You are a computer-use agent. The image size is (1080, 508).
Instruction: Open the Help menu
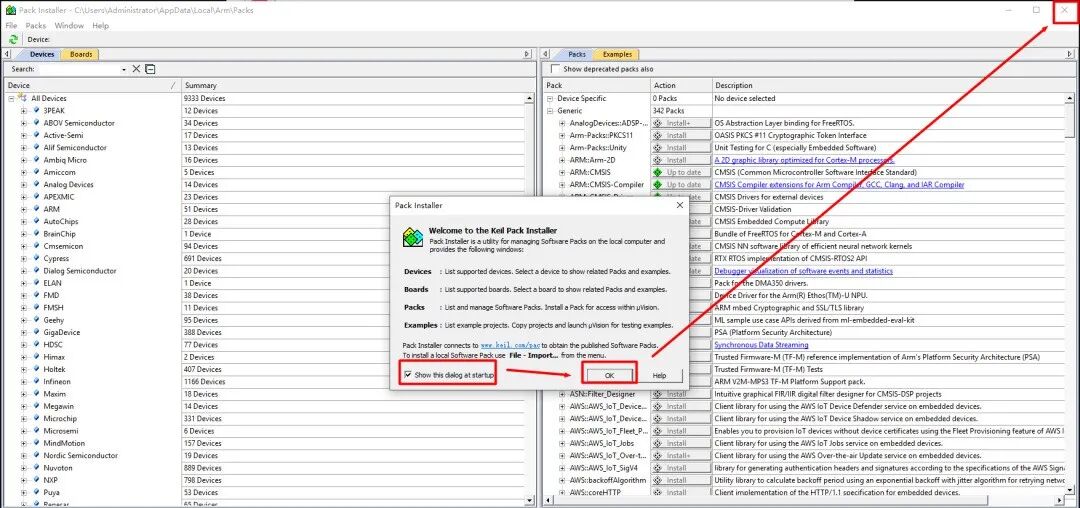click(101, 25)
